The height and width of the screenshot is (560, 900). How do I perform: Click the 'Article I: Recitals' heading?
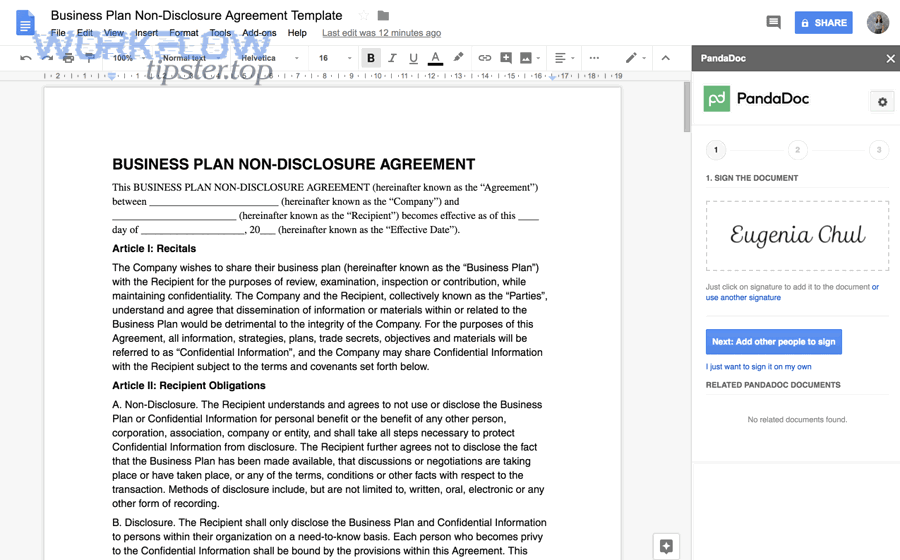tap(154, 248)
